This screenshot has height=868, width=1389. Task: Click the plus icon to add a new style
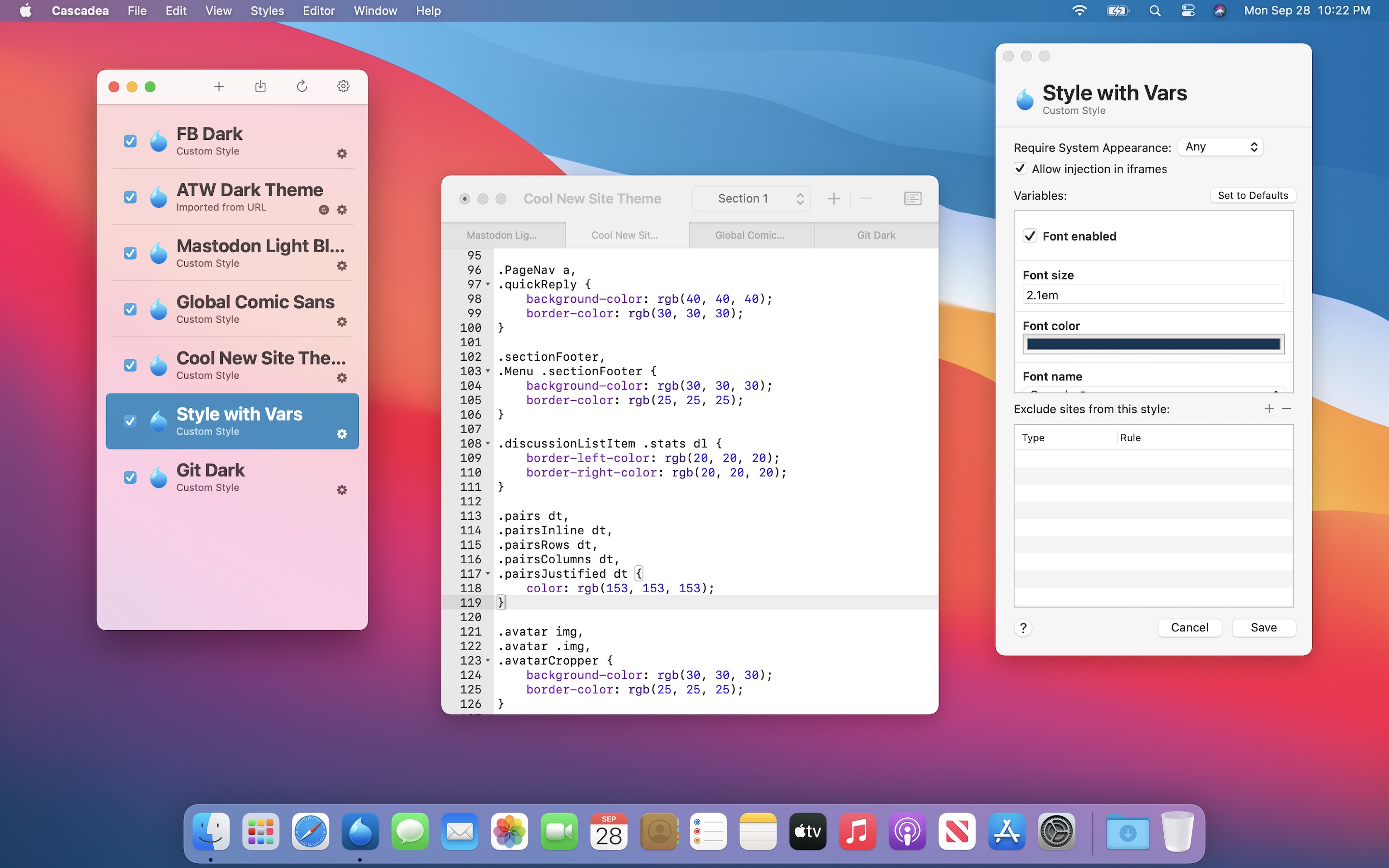tap(218, 87)
